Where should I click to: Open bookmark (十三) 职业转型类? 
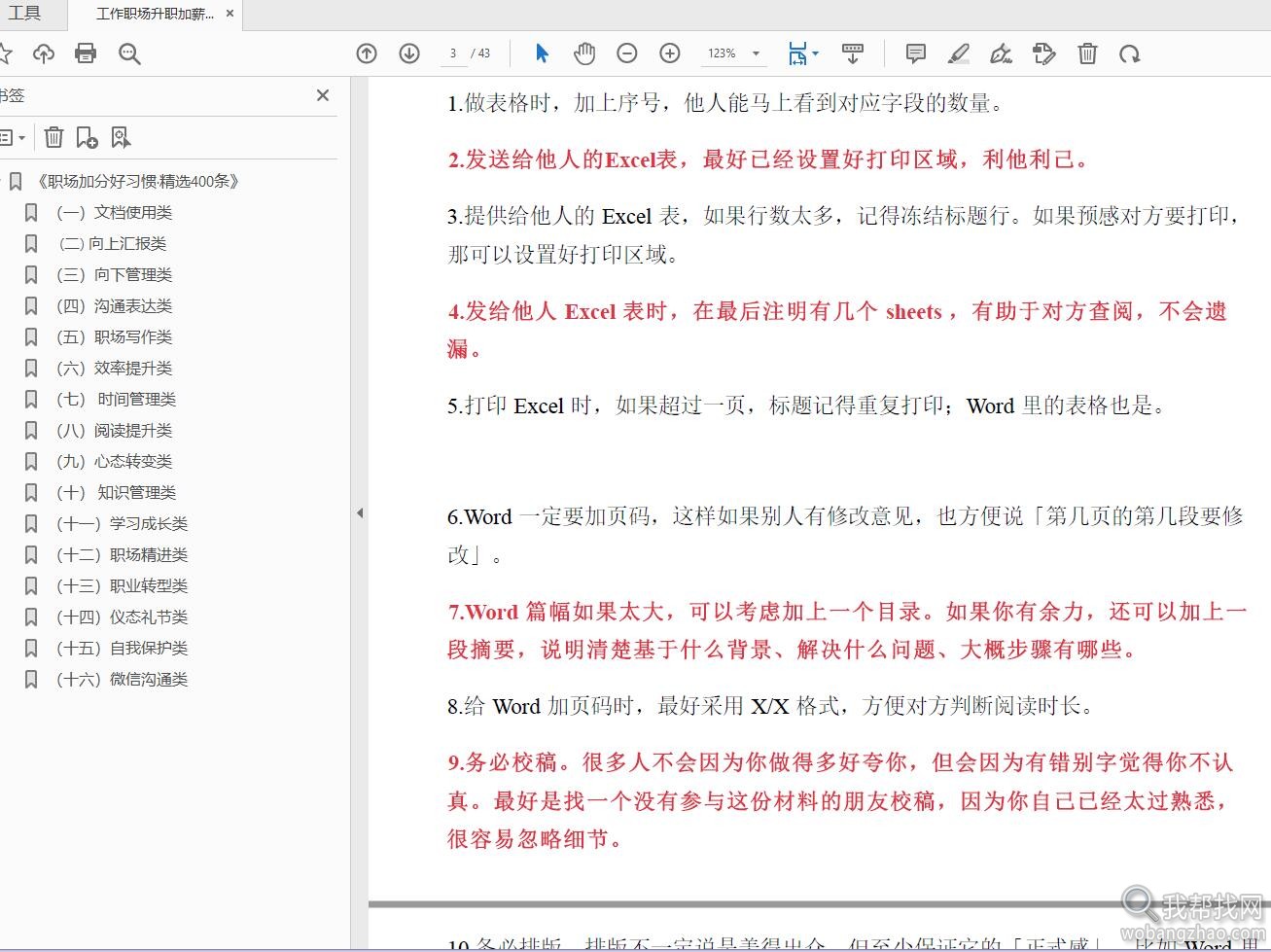[122, 585]
